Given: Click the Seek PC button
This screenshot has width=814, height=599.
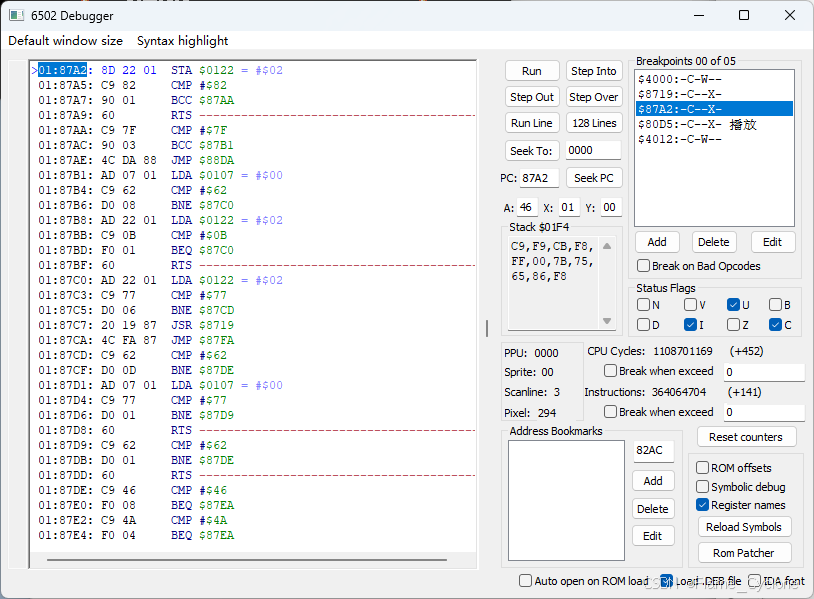Looking at the screenshot, I should click(x=593, y=178).
